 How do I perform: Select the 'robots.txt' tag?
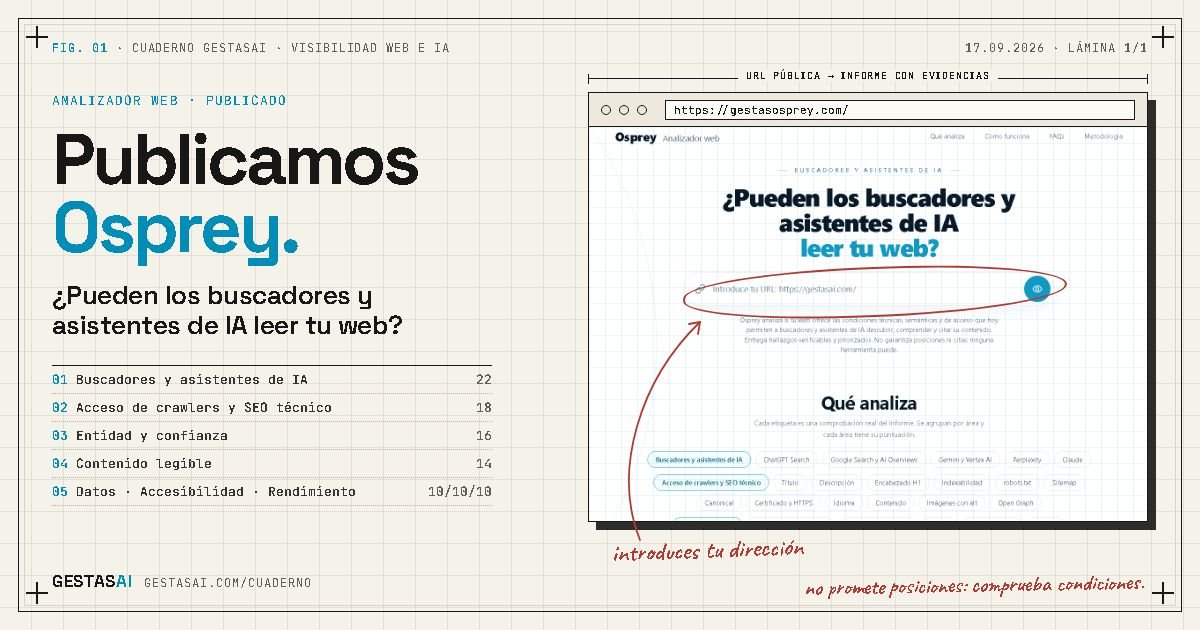pos(1018,482)
